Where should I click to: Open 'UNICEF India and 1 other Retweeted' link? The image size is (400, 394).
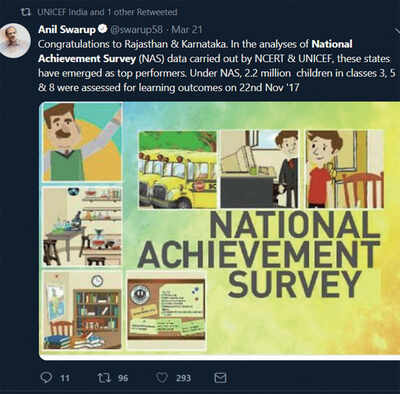107,12
